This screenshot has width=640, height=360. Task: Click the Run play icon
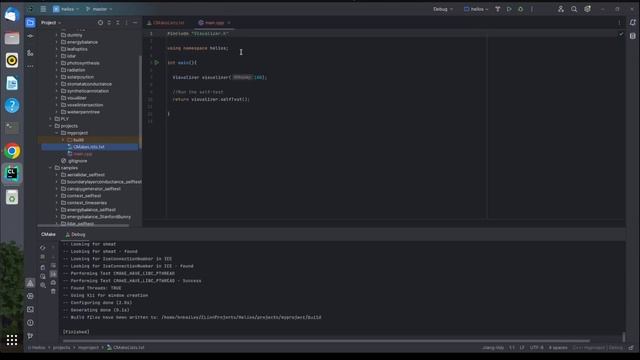pyautogui.click(x=509, y=9)
